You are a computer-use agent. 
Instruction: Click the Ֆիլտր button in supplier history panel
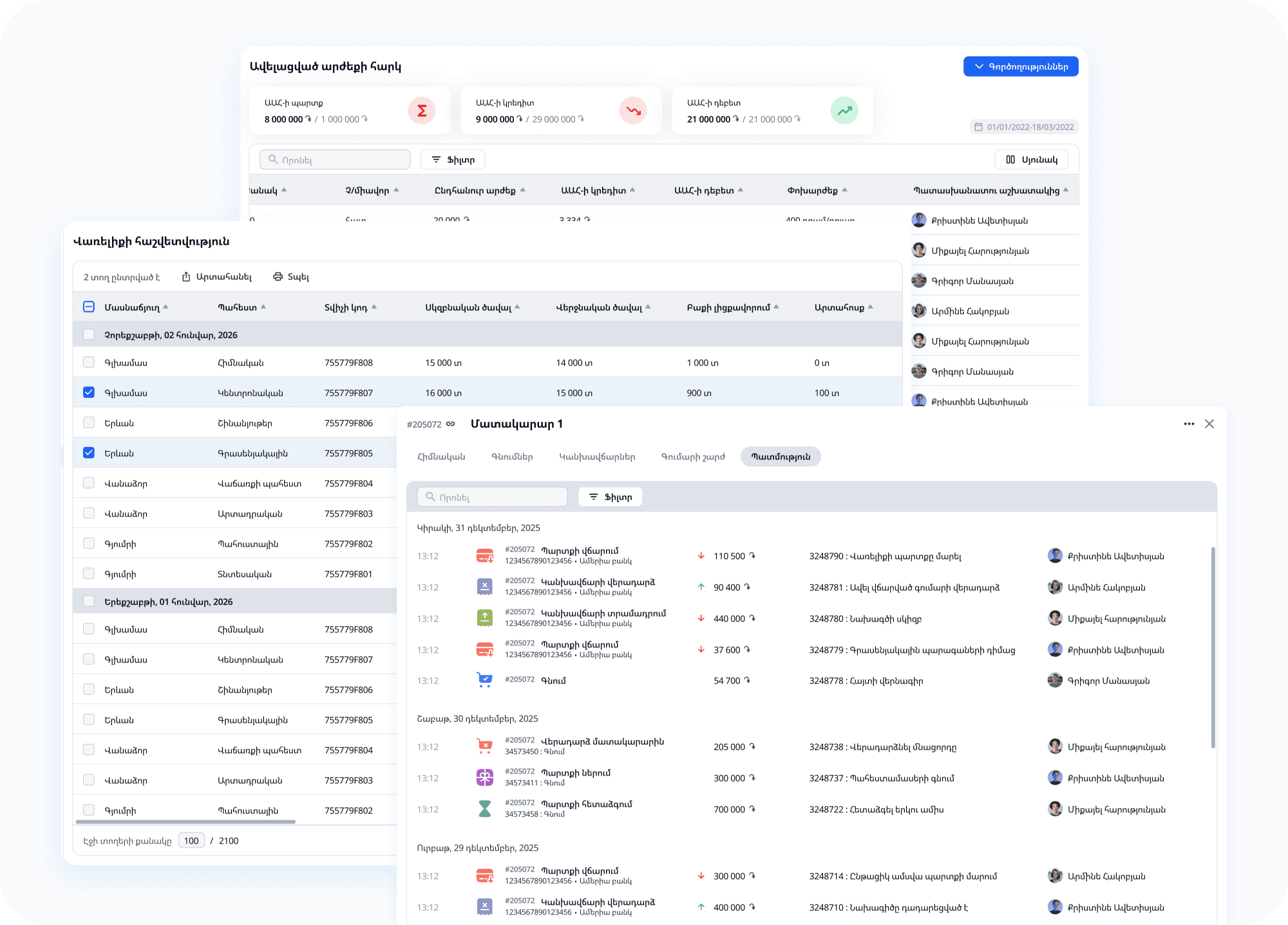[610, 497]
